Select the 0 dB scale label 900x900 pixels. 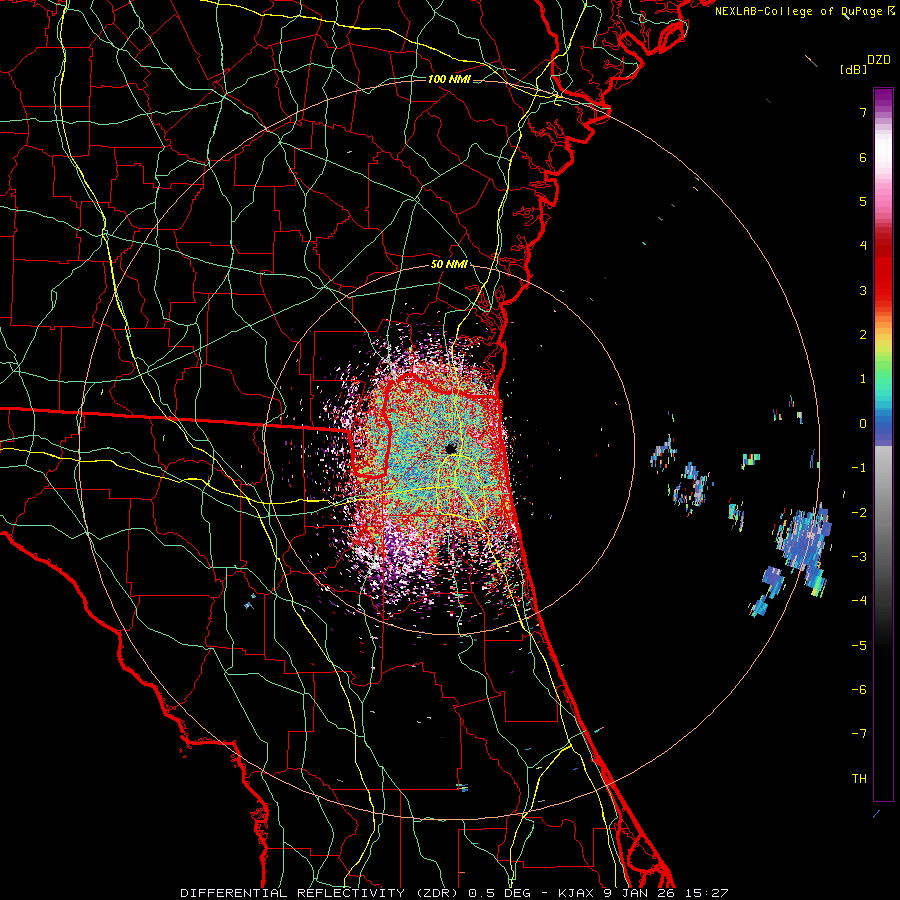(863, 424)
